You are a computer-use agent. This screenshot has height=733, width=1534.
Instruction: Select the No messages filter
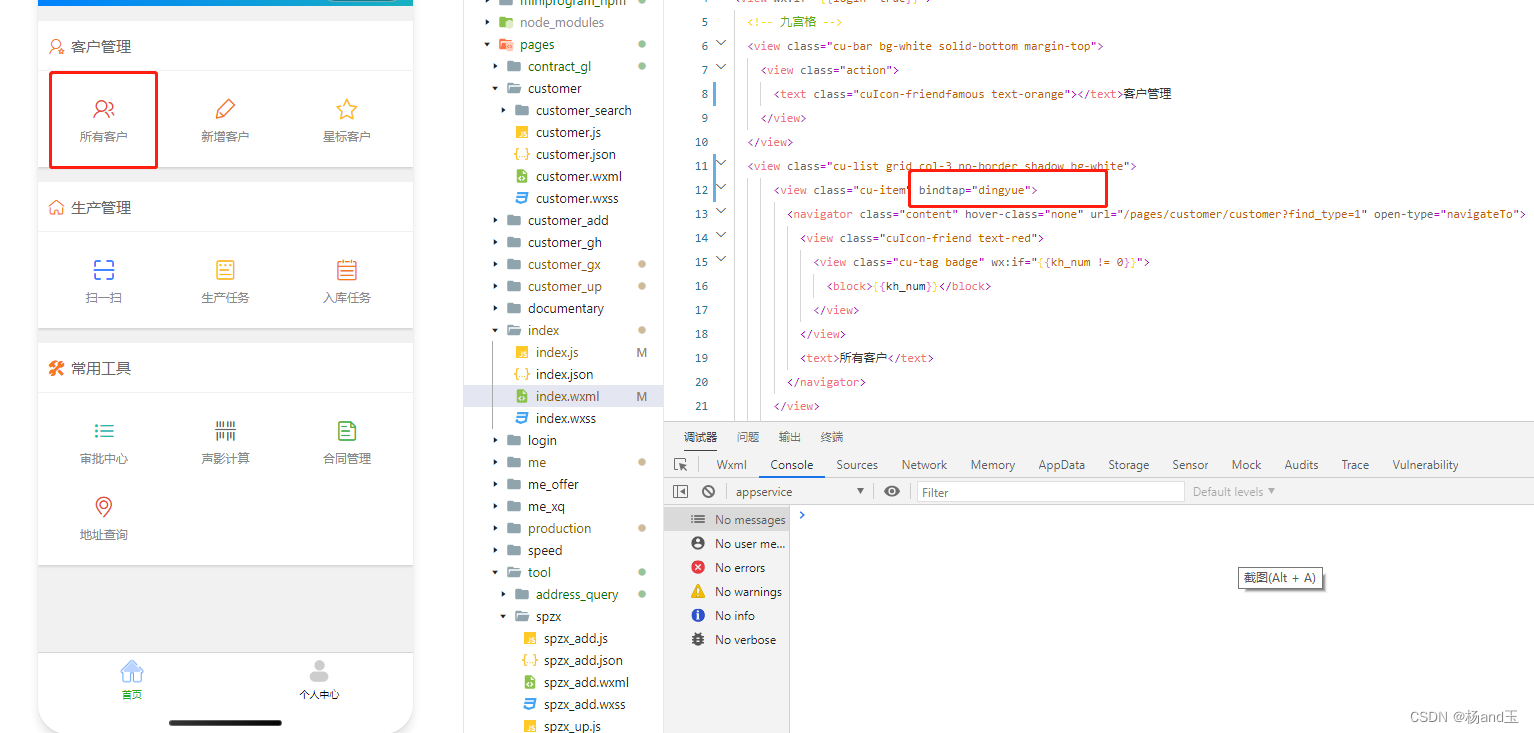point(727,520)
